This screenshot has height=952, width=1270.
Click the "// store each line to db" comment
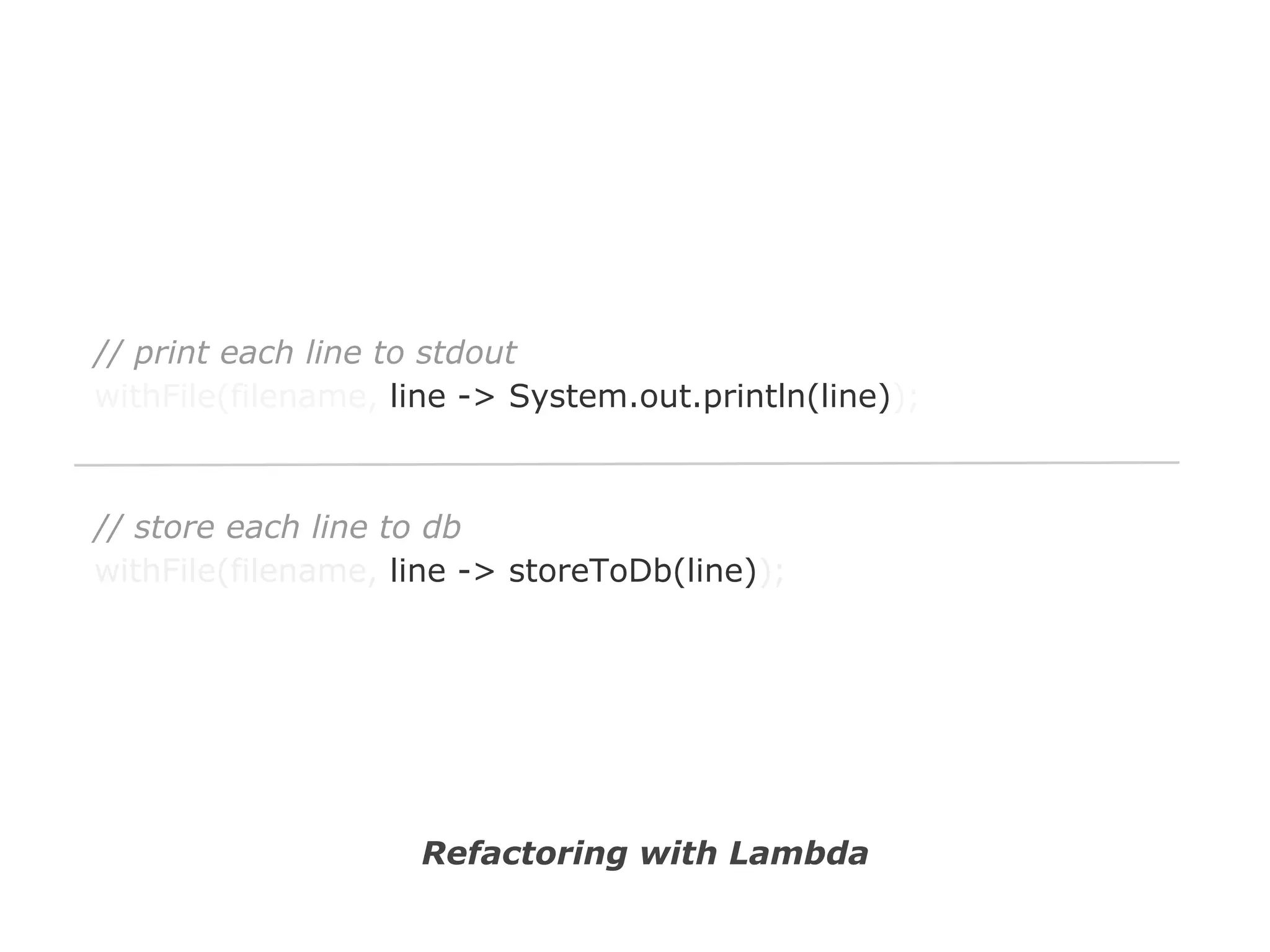277,528
